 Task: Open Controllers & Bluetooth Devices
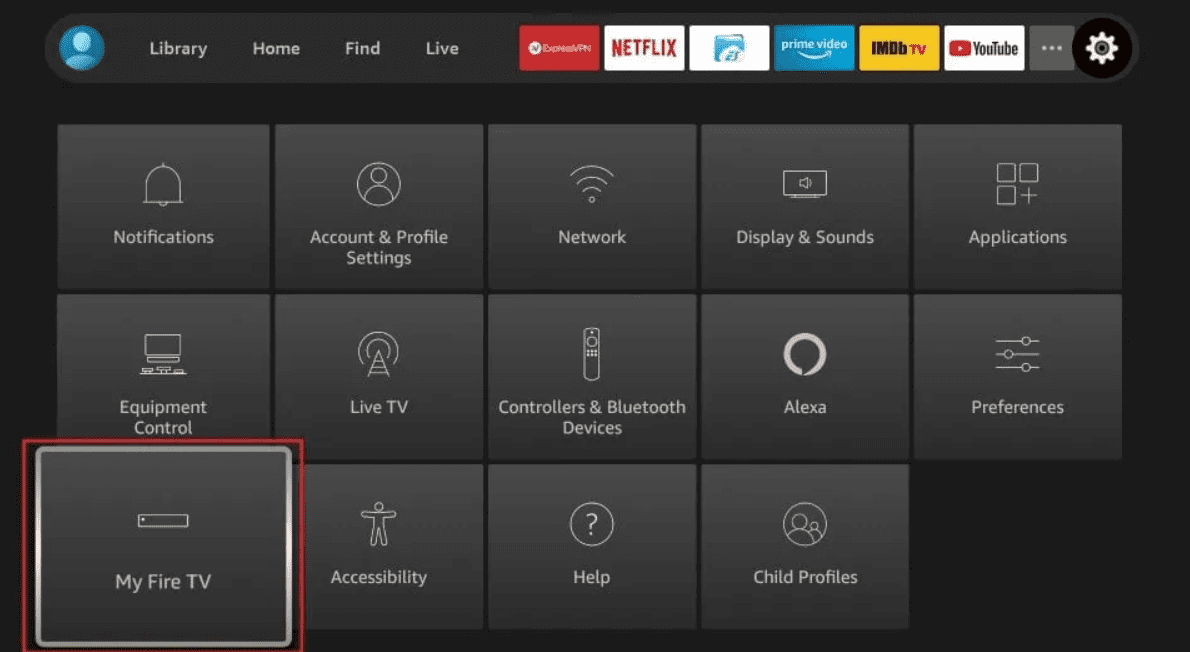click(x=592, y=376)
